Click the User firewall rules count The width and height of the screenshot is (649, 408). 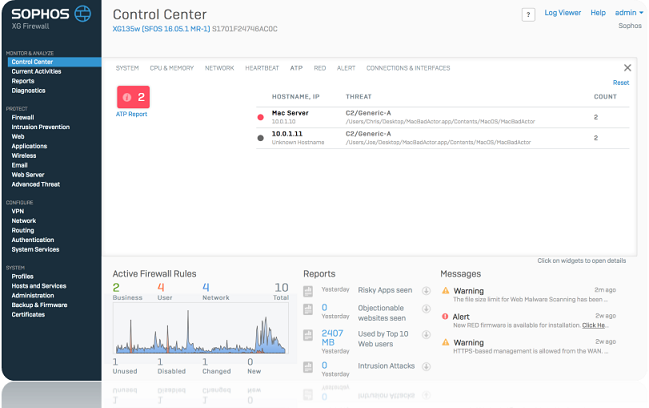coord(161,287)
